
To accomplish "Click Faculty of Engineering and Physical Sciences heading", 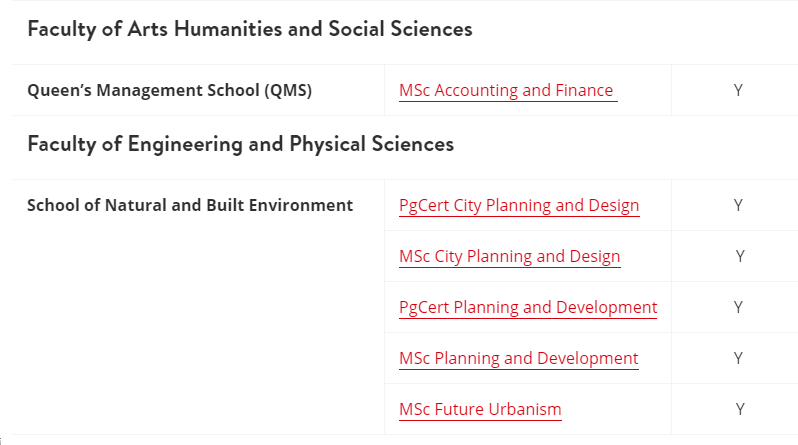I will [x=241, y=144].
